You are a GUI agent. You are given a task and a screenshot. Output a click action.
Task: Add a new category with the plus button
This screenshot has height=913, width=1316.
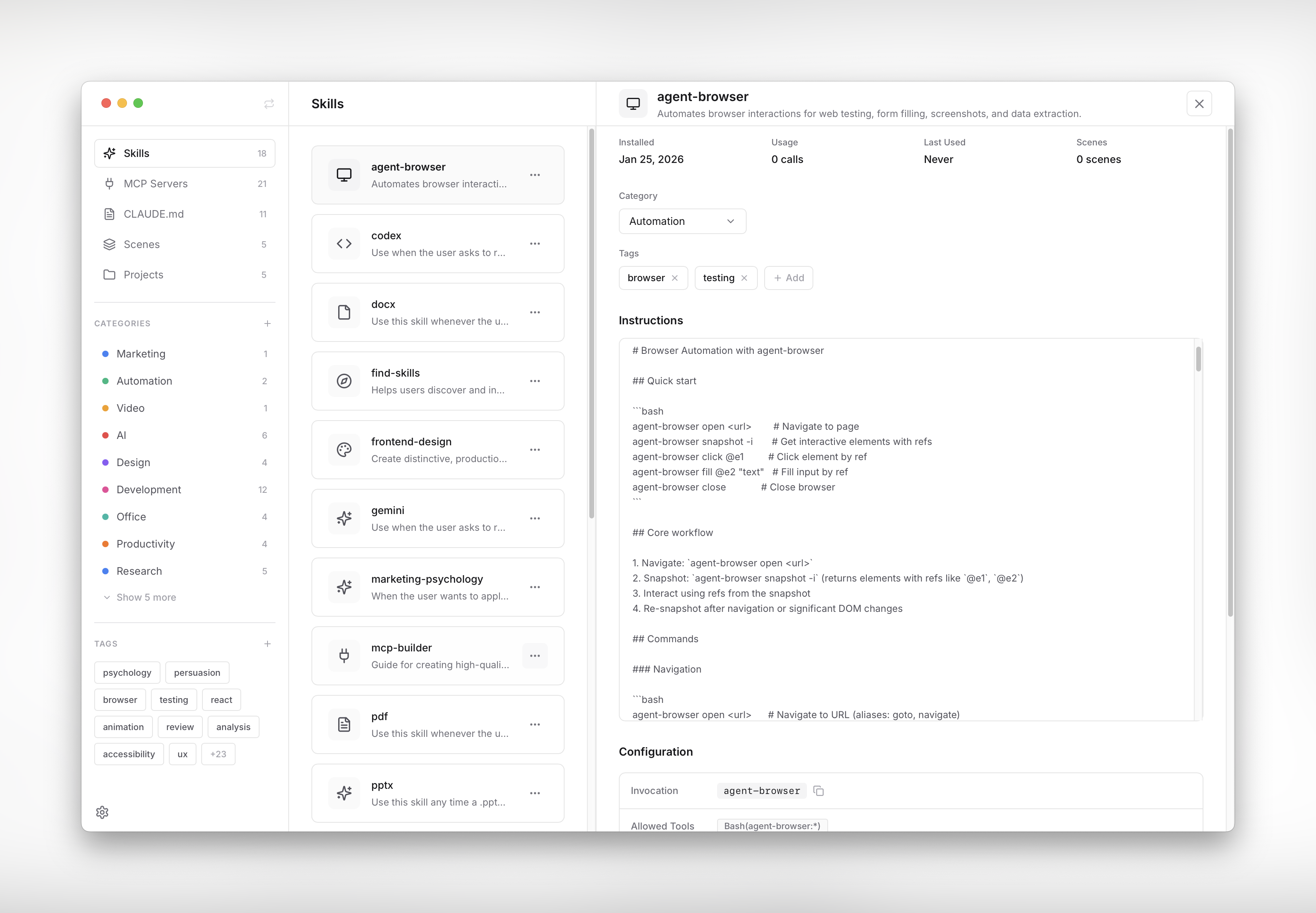coord(268,323)
